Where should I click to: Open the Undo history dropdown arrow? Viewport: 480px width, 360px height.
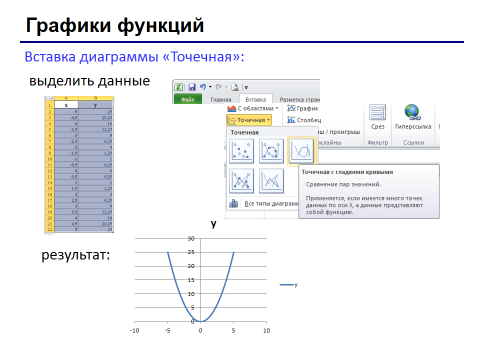210,87
